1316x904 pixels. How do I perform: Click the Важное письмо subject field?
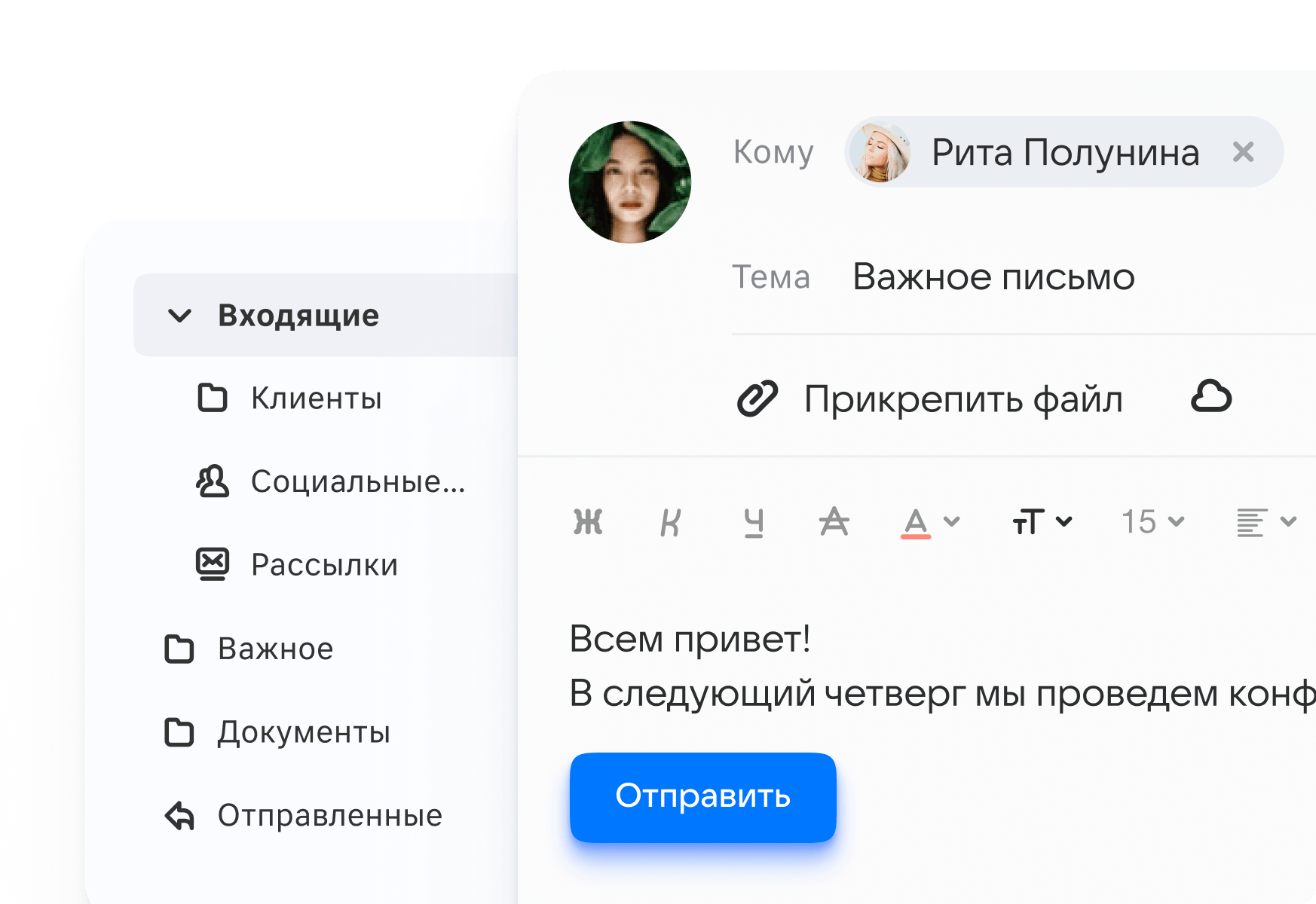(993, 277)
